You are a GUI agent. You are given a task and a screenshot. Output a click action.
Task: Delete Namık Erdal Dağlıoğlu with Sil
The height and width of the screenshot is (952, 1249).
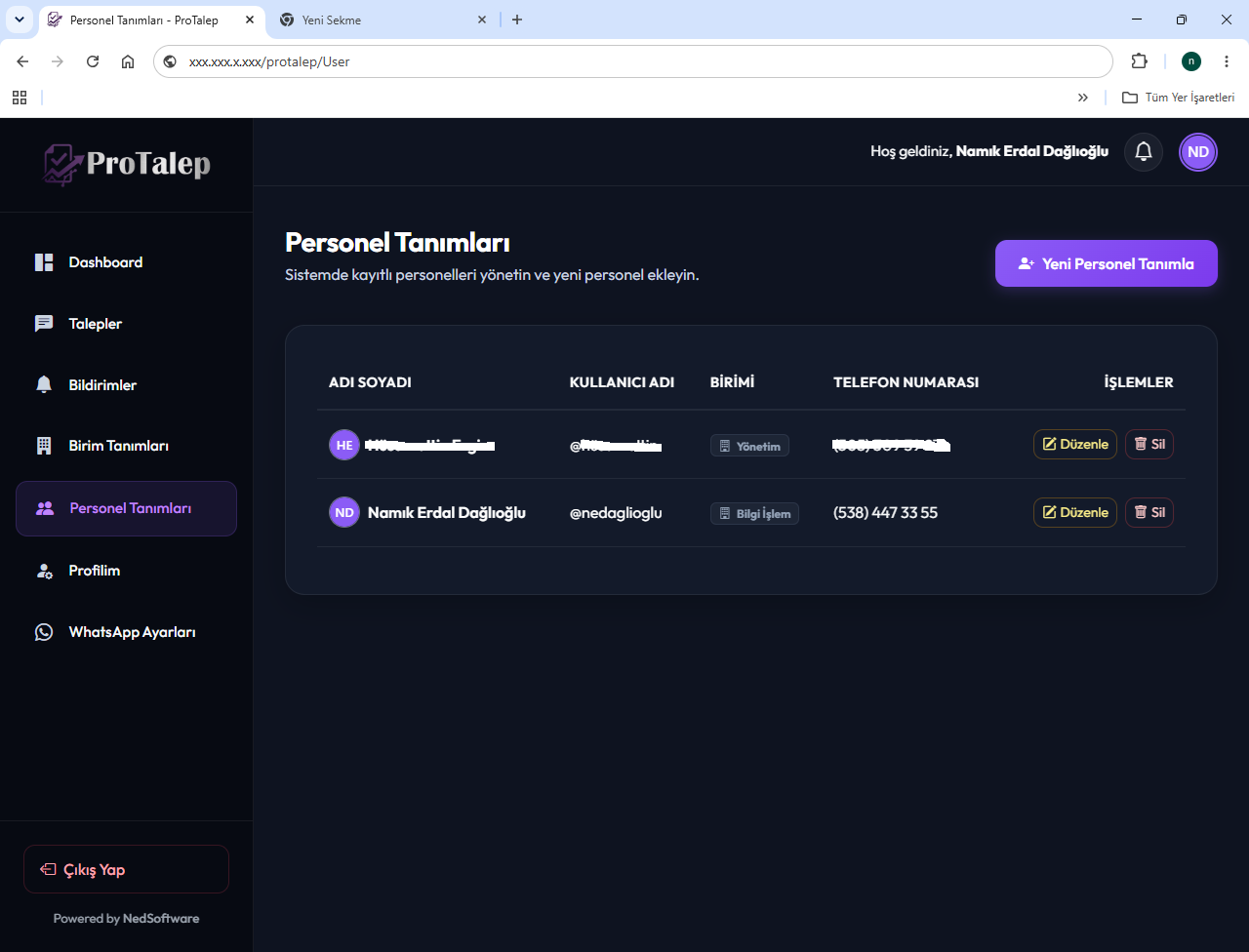click(x=1149, y=512)
